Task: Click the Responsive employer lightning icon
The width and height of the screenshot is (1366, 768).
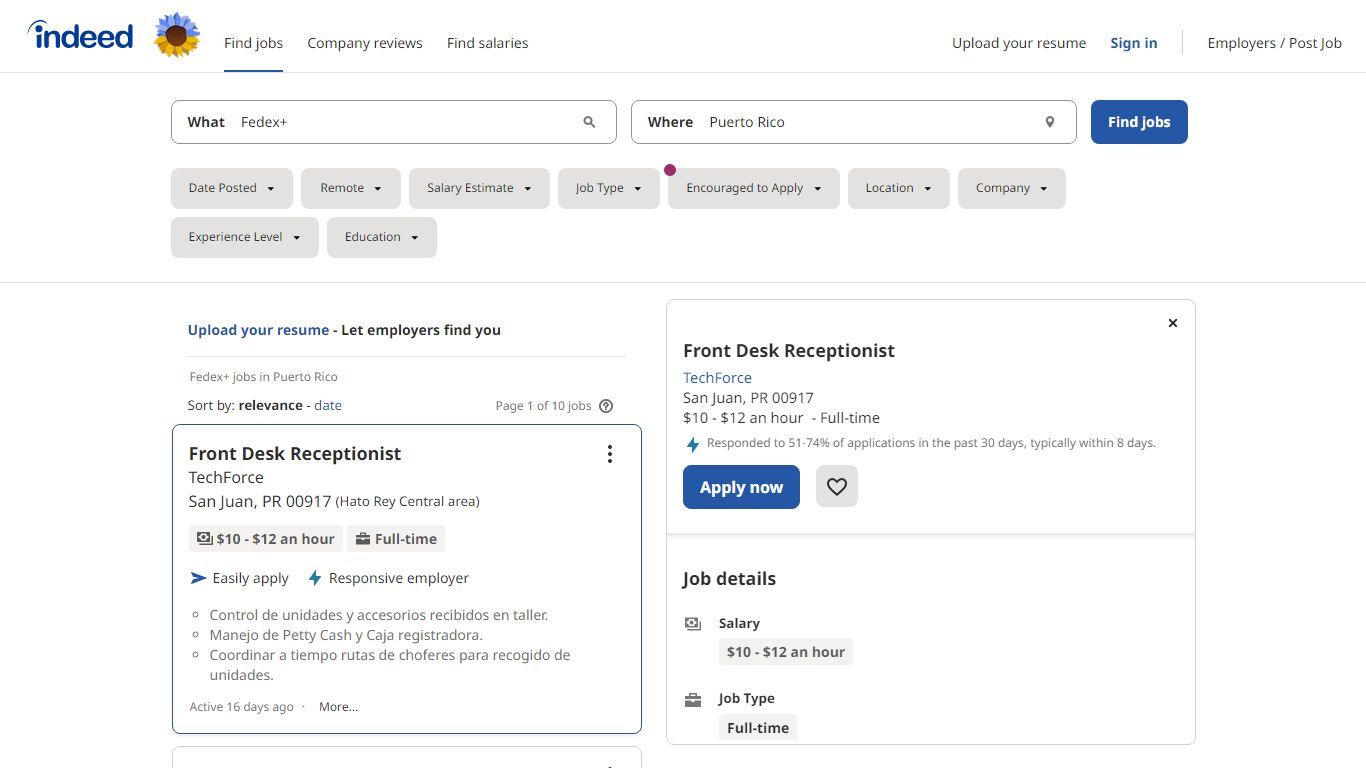Action: (x=315, y=578)
